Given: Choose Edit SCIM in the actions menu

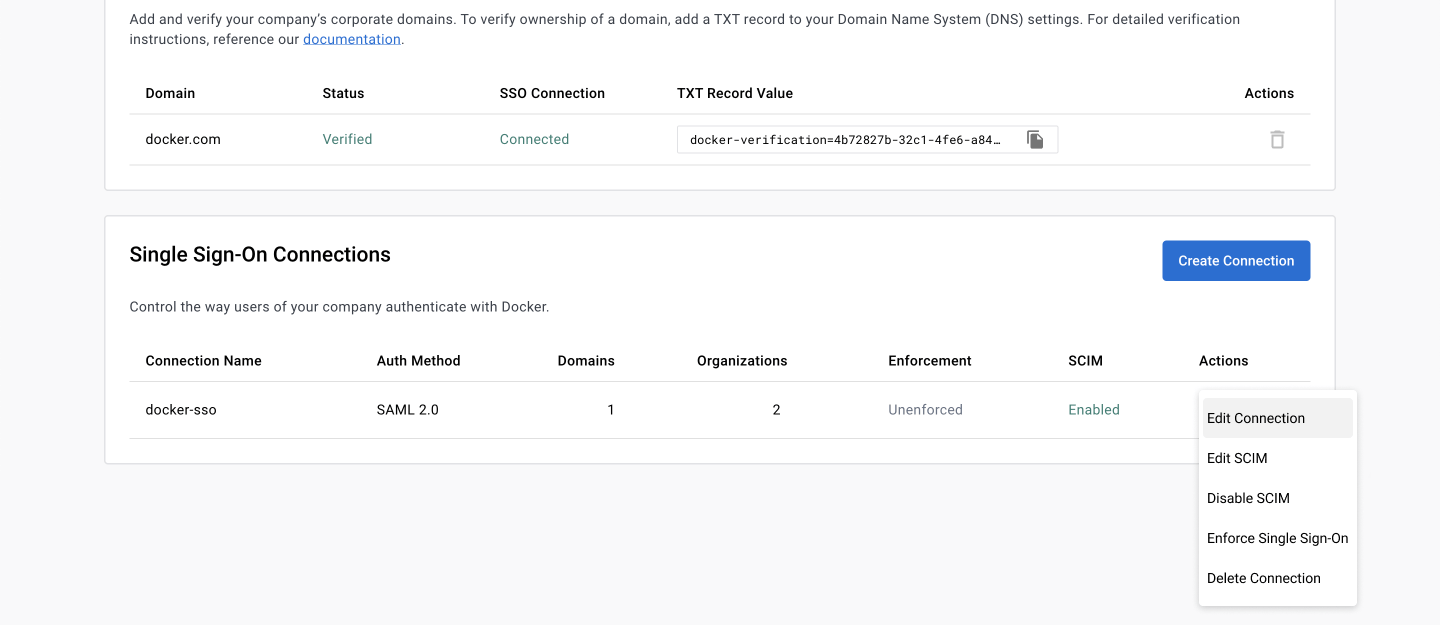Looking at the screenshot, I should point(1278,458).
